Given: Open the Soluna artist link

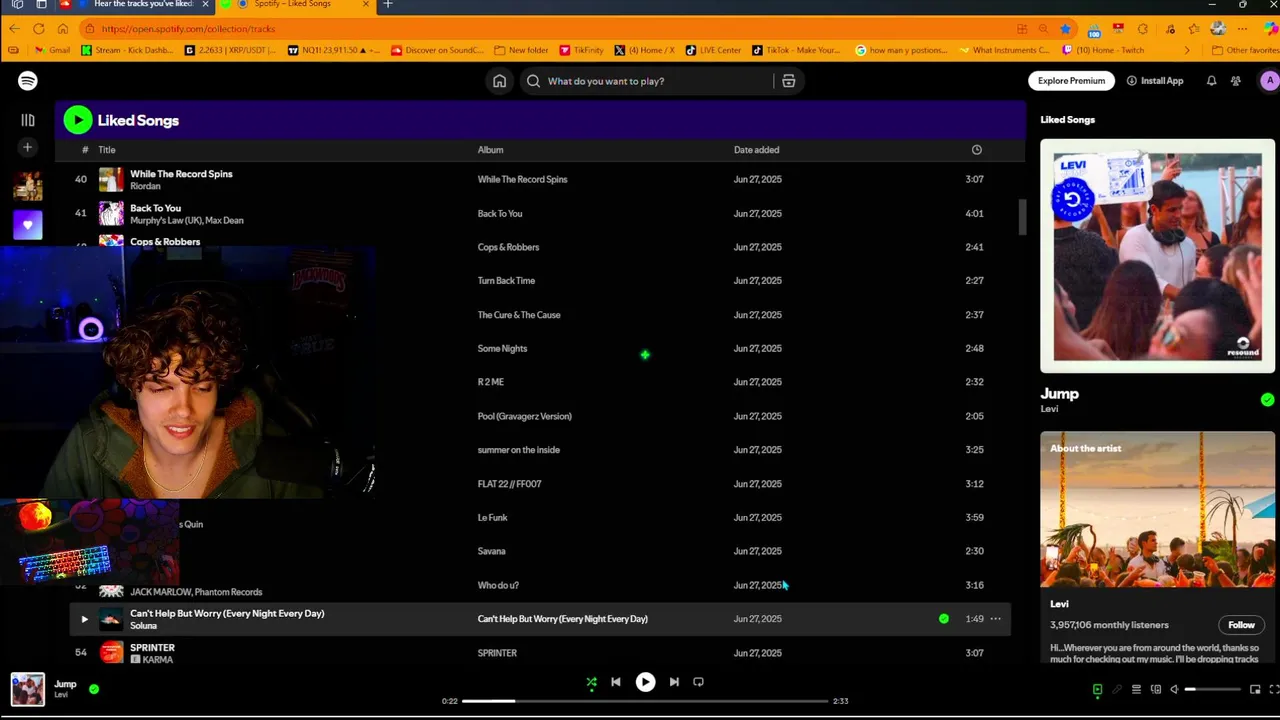Looking at the screenshot, I should pyautogui.click(x=143, y=626).
